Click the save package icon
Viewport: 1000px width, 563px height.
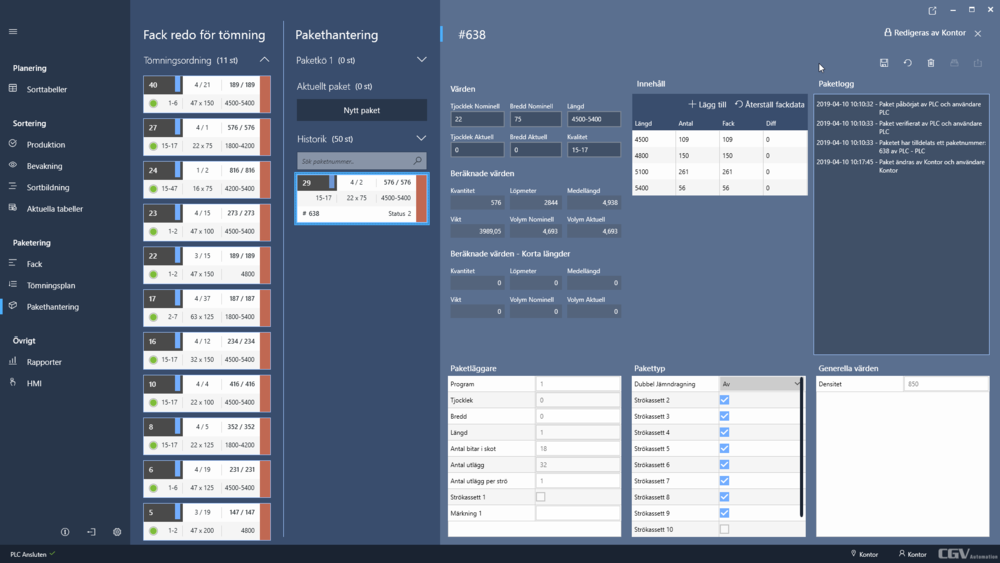pos(884,63)
